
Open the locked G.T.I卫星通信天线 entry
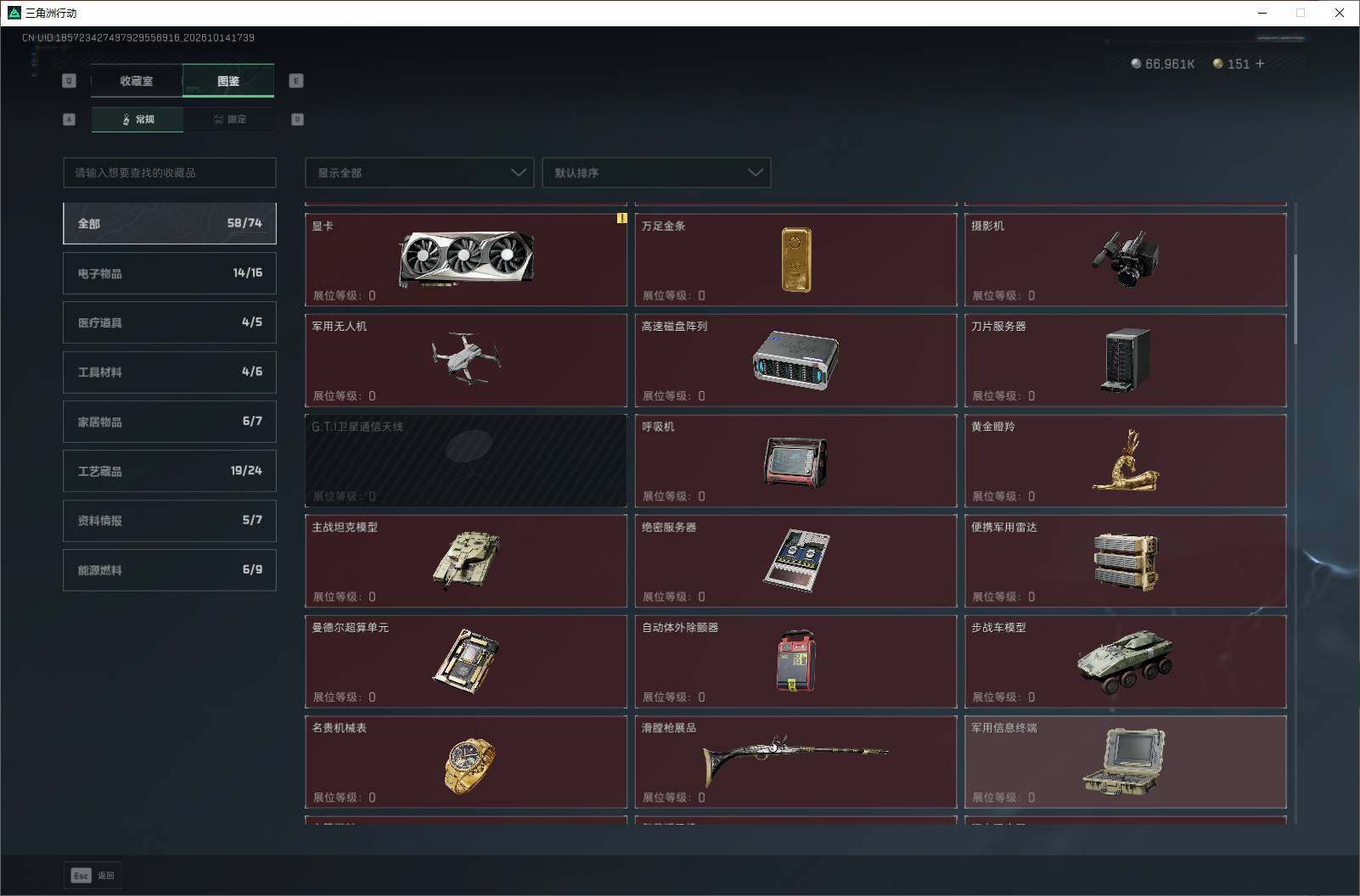tap(466, 461)
